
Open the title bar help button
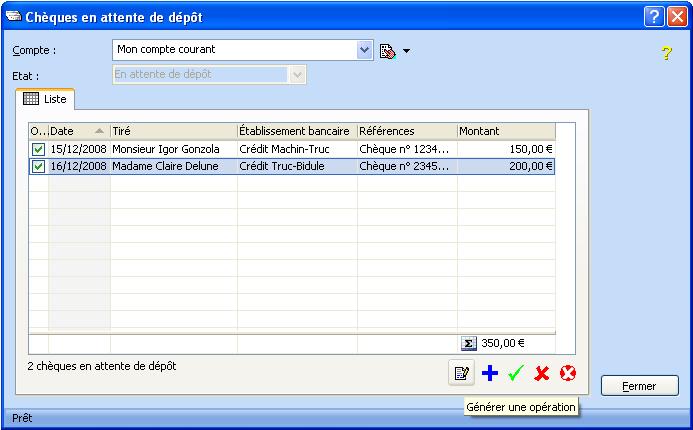pos(653,17)
